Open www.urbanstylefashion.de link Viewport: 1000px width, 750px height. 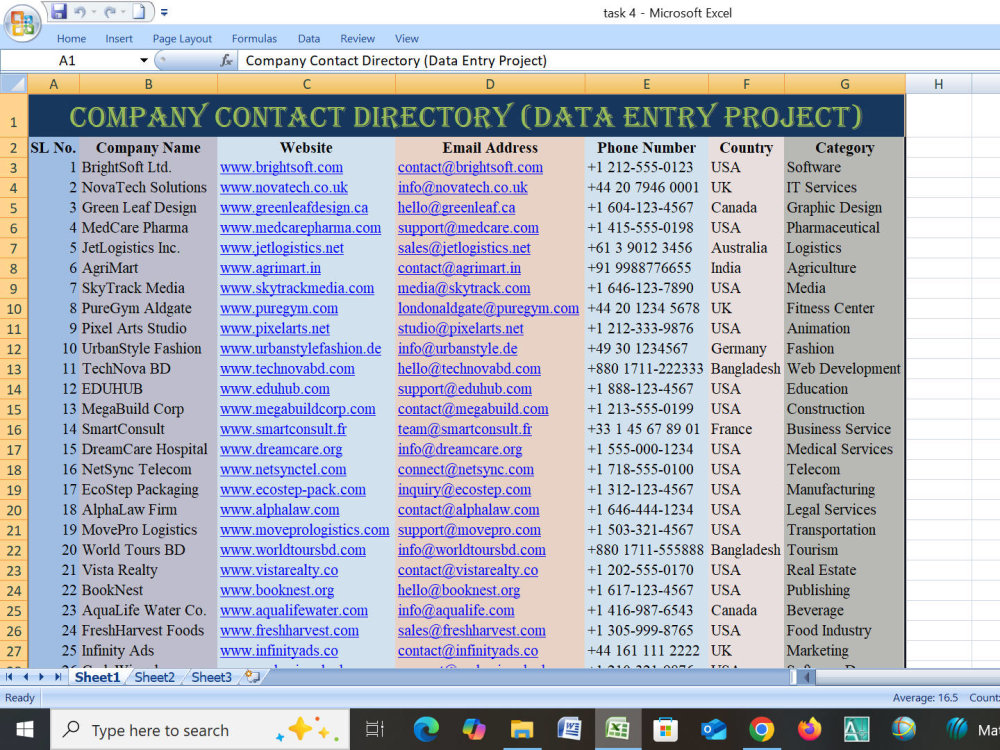pyautogui.click(x=300, y=349)
